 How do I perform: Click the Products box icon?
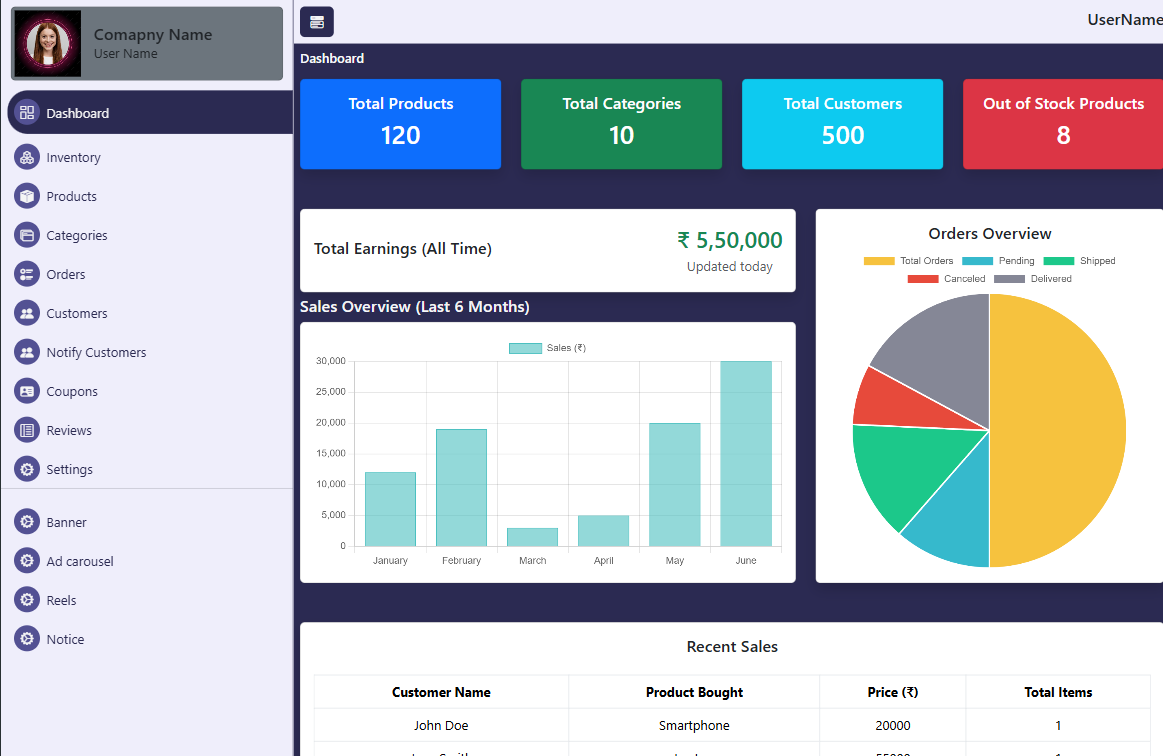[x=27, y=196]
